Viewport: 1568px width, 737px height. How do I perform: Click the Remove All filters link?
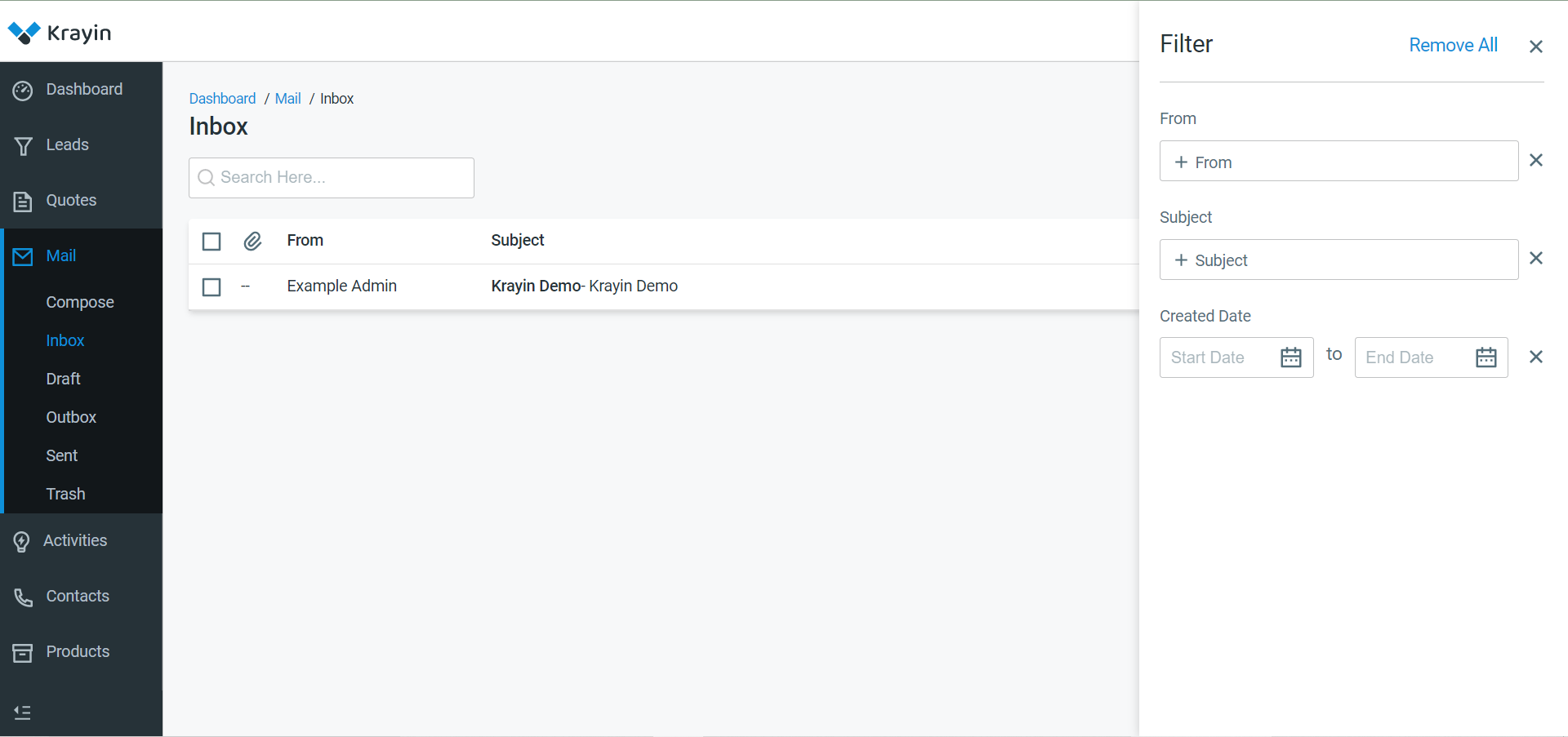click(x=1453, y=45)
